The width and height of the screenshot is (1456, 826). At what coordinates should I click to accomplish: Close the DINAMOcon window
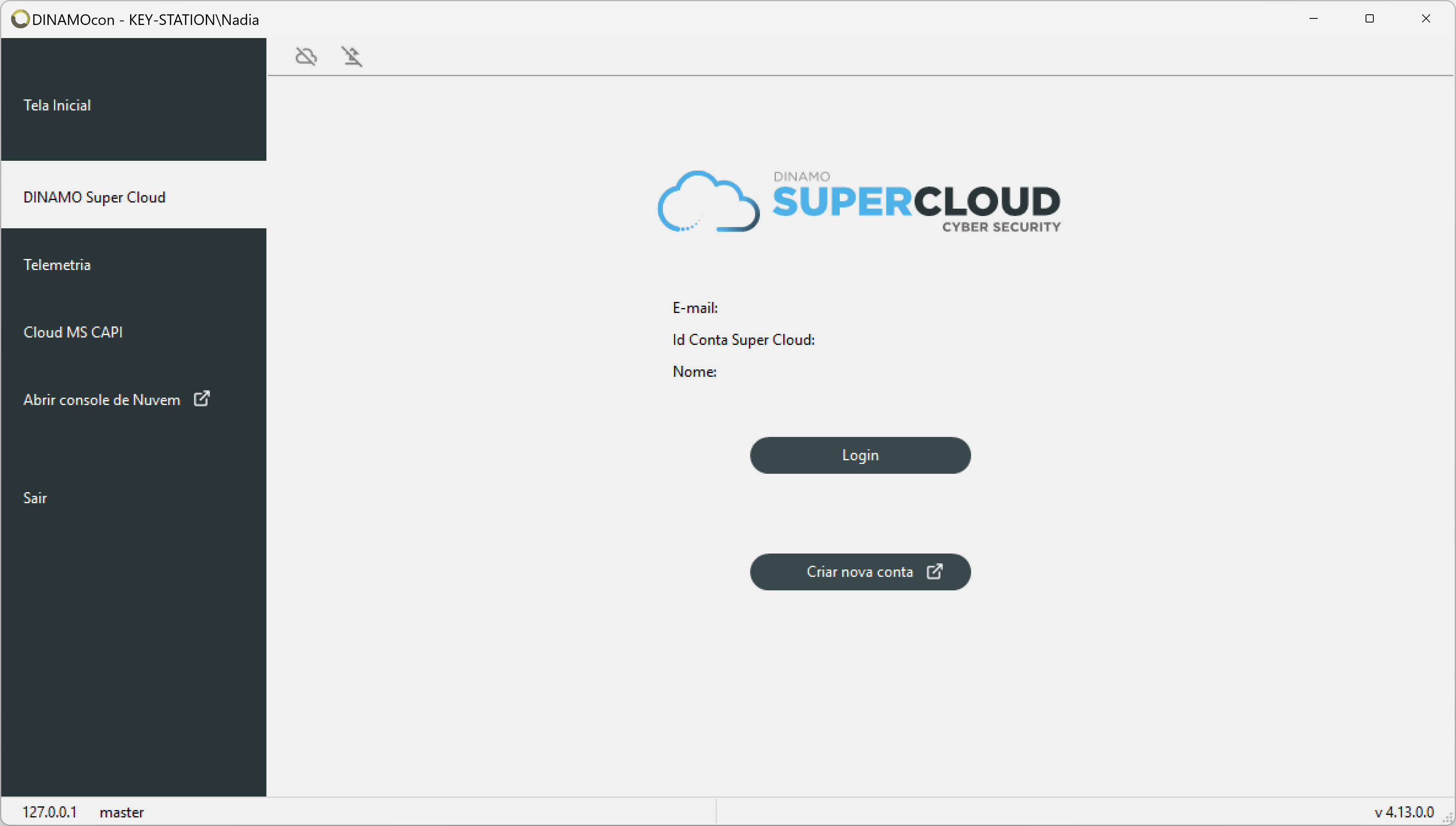point(1425,19)
